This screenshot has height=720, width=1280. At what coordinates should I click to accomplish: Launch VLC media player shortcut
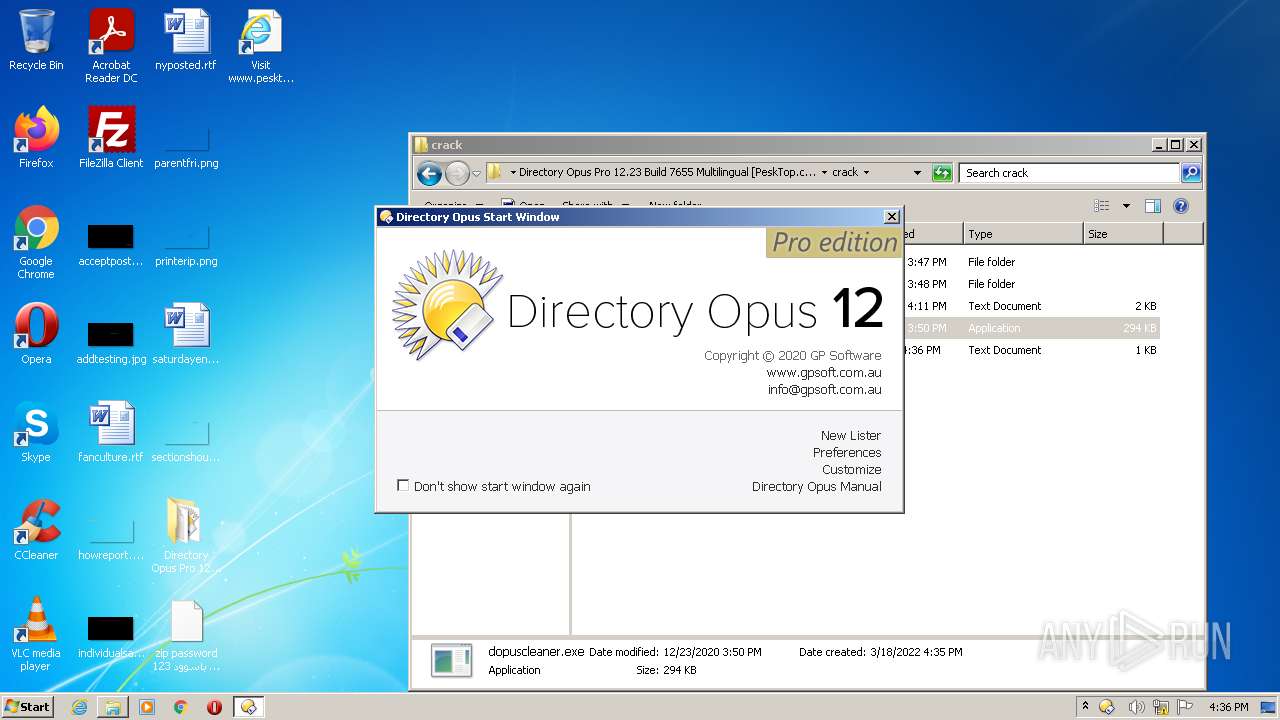click(36, 634)
